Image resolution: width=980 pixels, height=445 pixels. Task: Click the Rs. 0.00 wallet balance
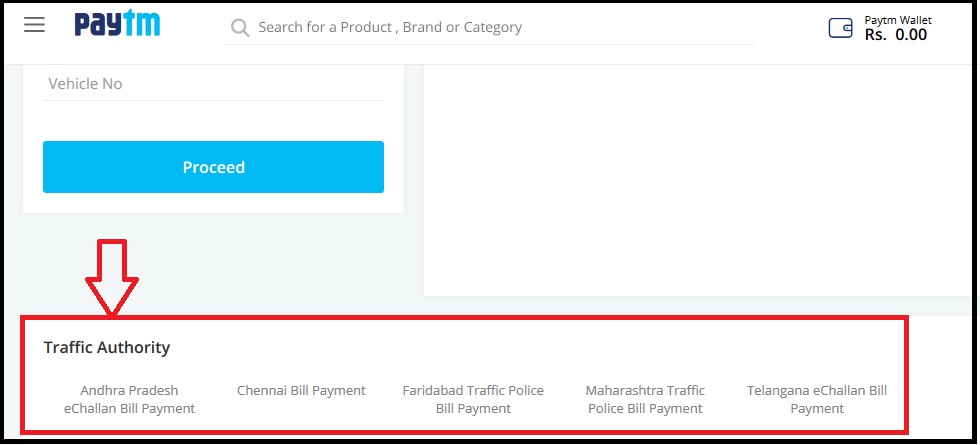896,35
